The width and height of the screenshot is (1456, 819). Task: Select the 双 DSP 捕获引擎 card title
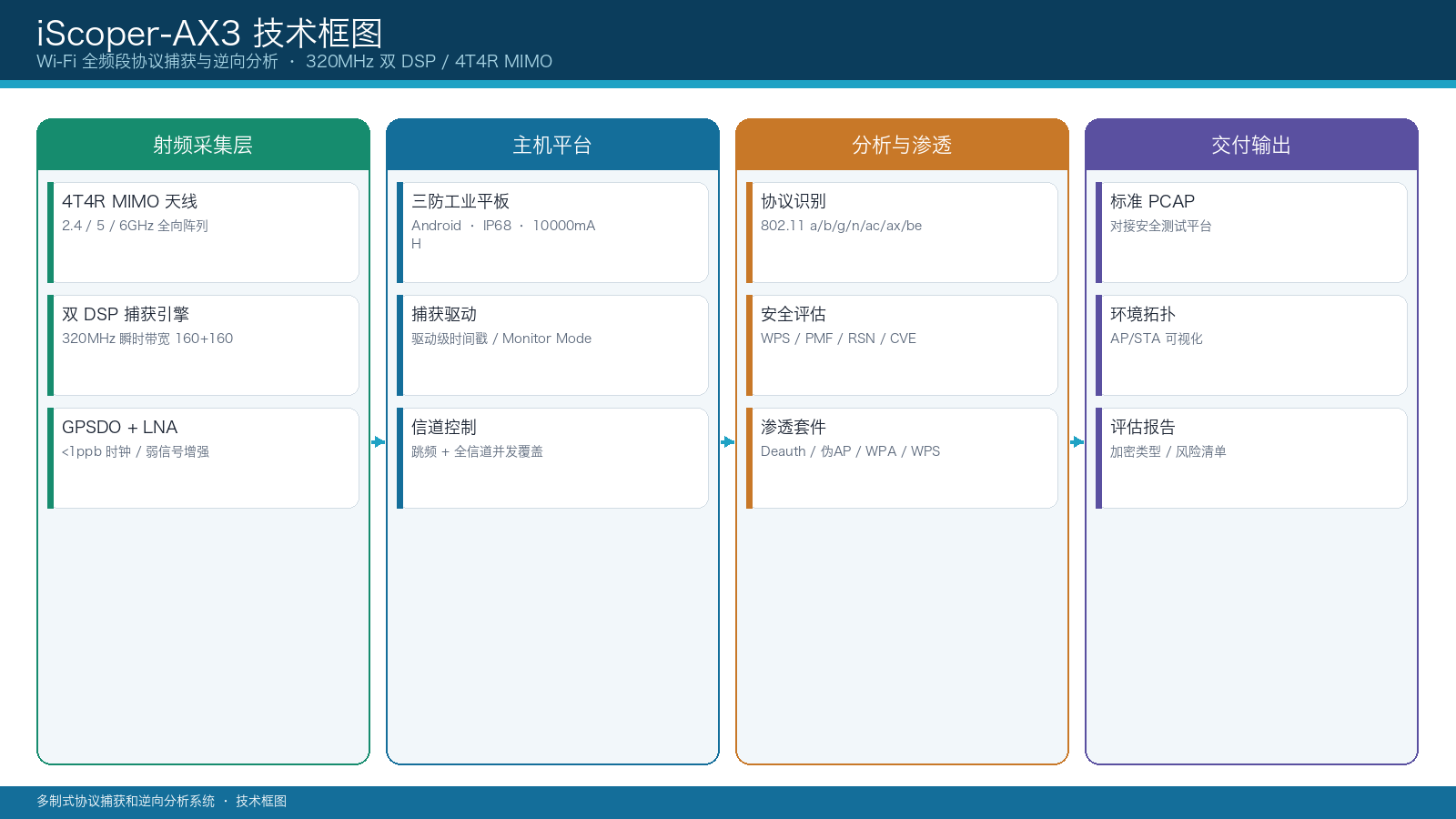pos(126,314)
